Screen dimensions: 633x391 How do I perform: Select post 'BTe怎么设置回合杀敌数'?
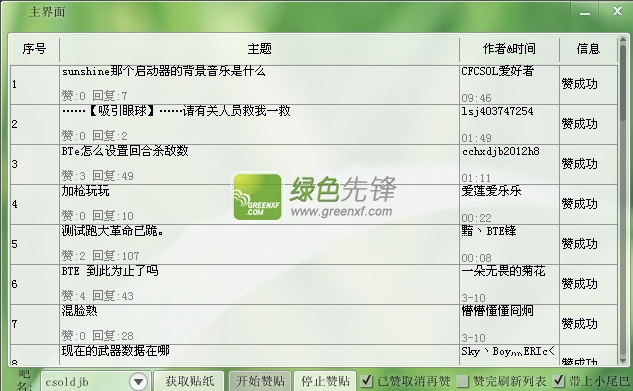tap(125, 151)
